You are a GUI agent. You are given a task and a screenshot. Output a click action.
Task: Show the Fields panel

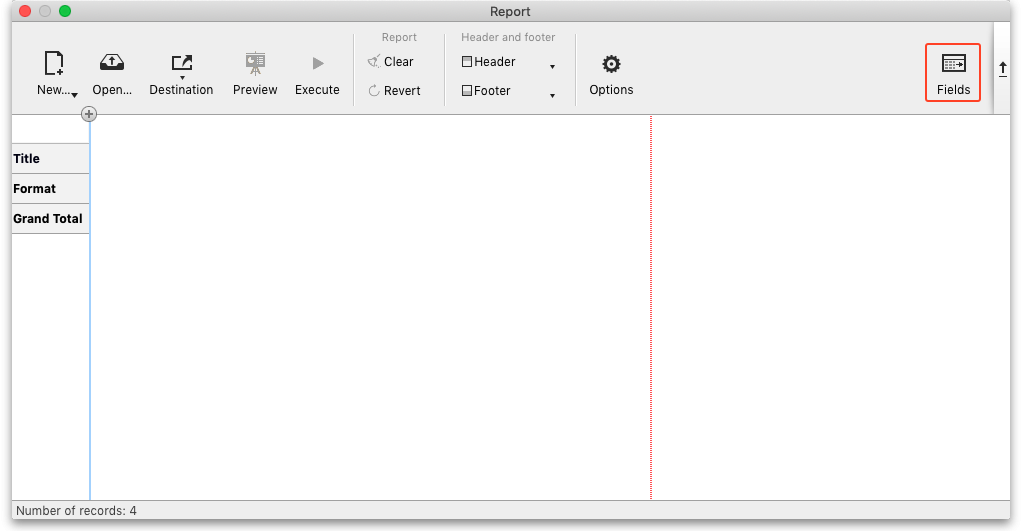[x=953, y=72]
